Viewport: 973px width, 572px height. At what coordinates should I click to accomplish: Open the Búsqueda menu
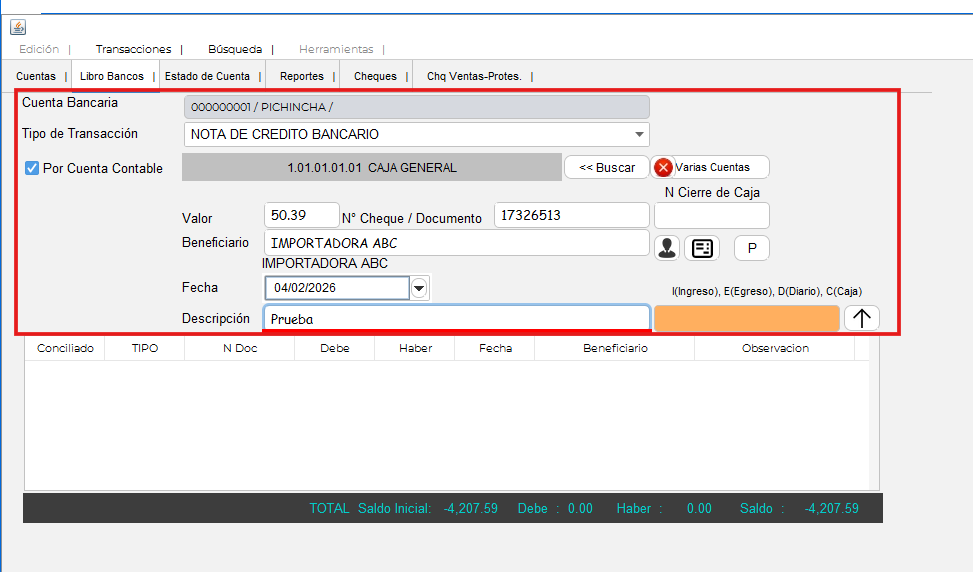click(x=235, y=49)
